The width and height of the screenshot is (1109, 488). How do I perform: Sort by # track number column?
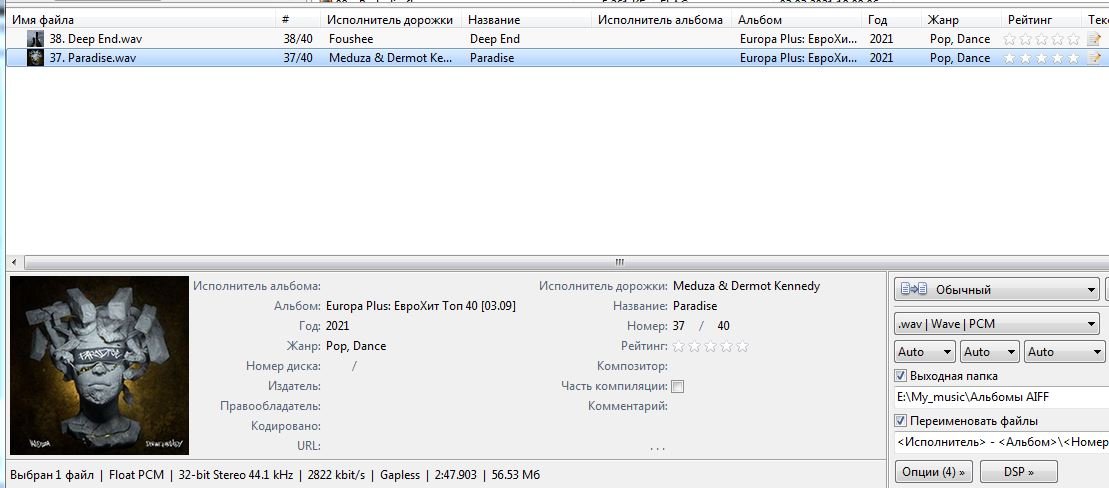point(298,20)
